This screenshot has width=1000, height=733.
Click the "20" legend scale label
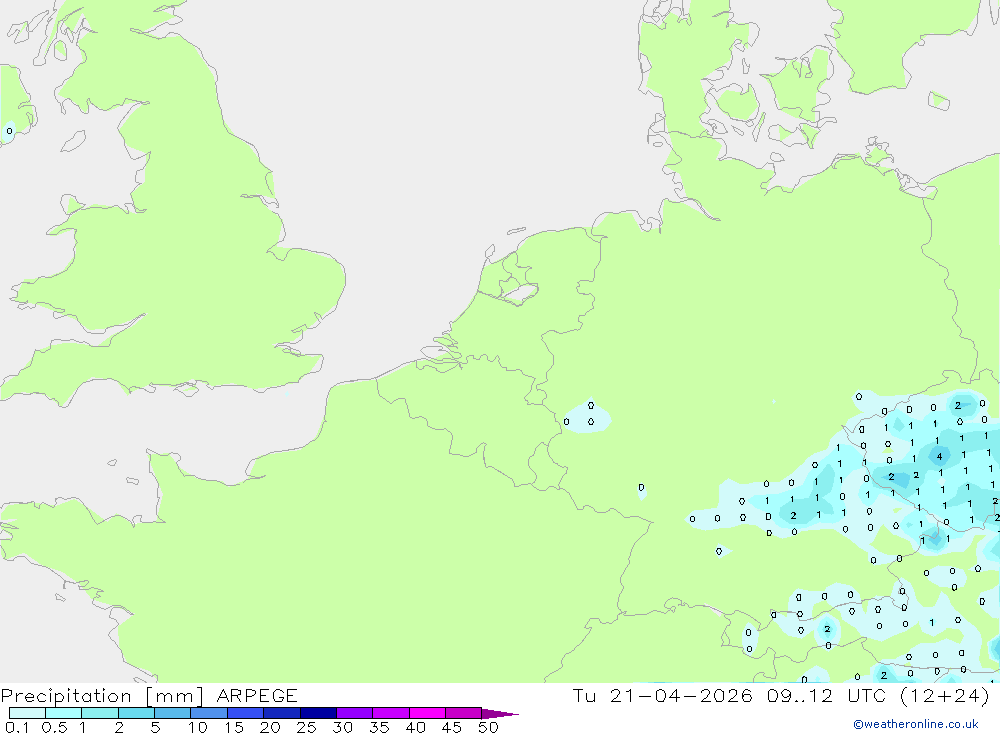[270, 727]
